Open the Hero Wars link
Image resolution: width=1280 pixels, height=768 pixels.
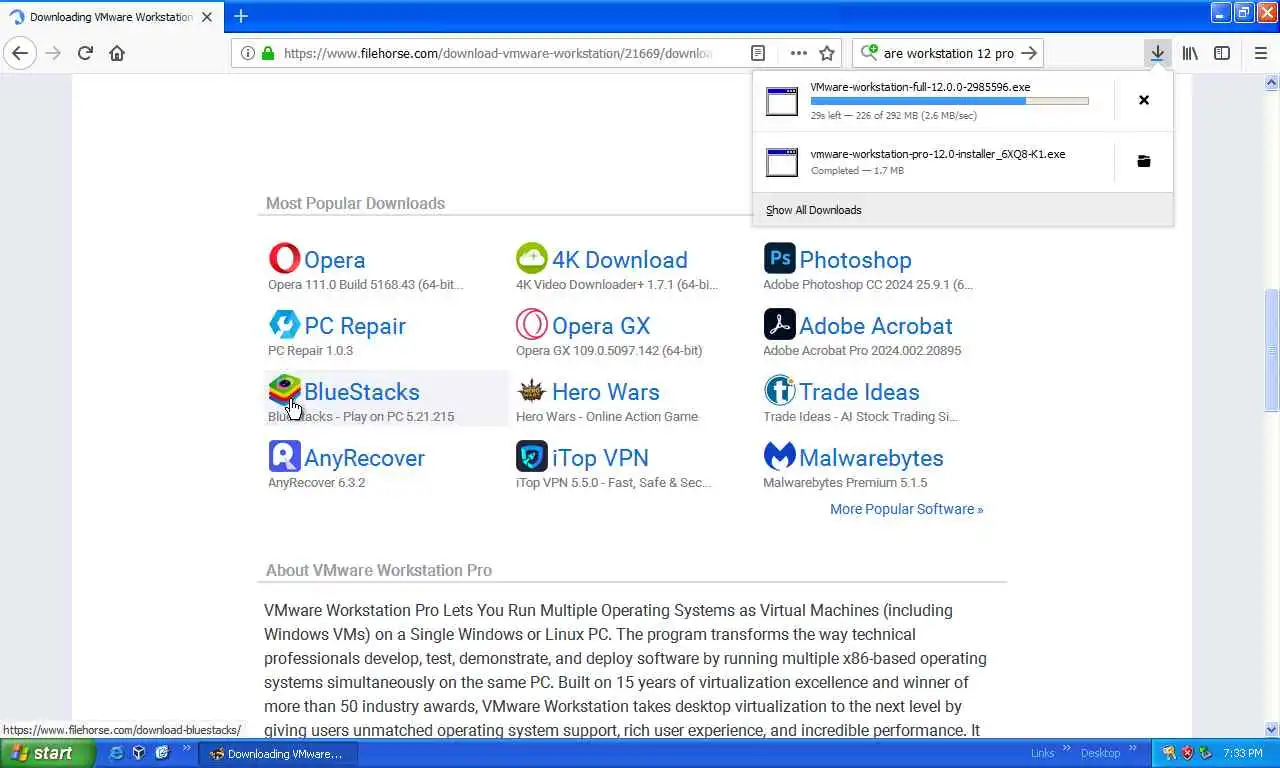coord(606,392)
